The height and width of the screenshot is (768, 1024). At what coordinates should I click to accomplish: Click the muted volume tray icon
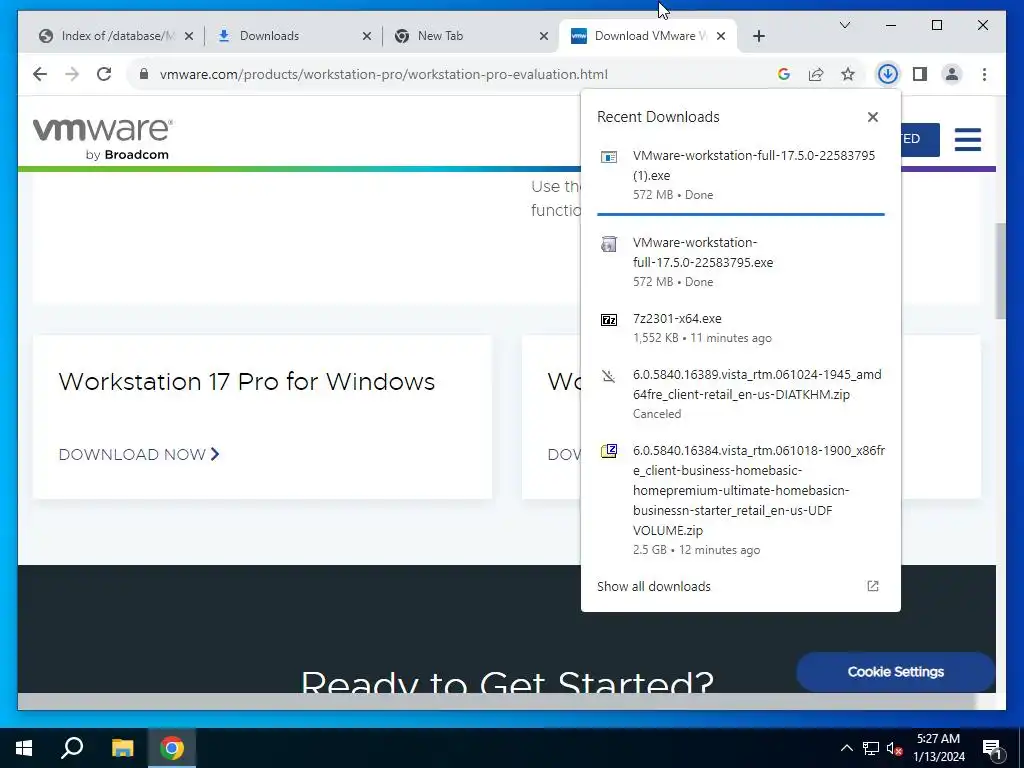click(895, 748)
